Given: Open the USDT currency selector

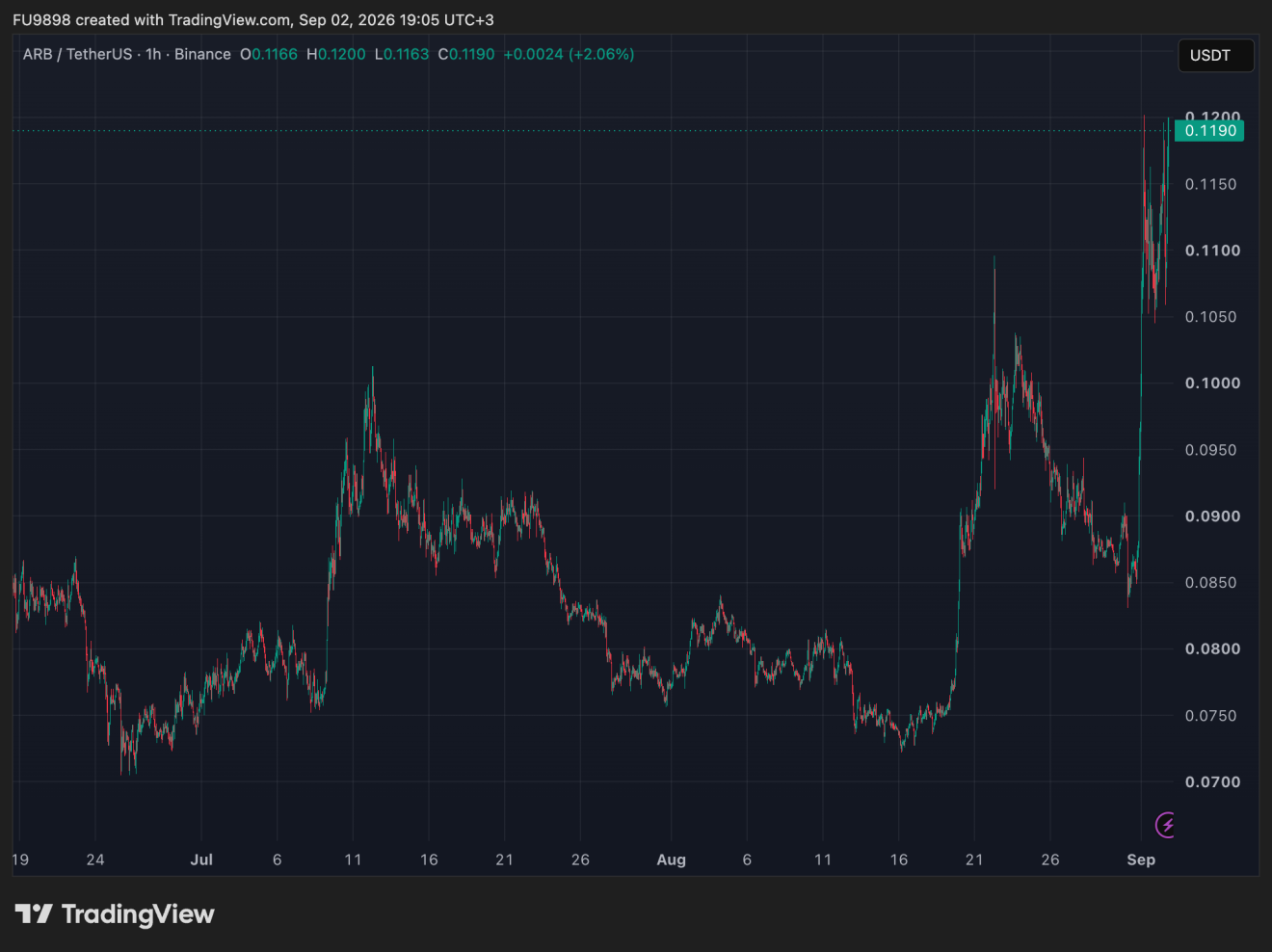Looking at the screenshot, I should 1216,56.
